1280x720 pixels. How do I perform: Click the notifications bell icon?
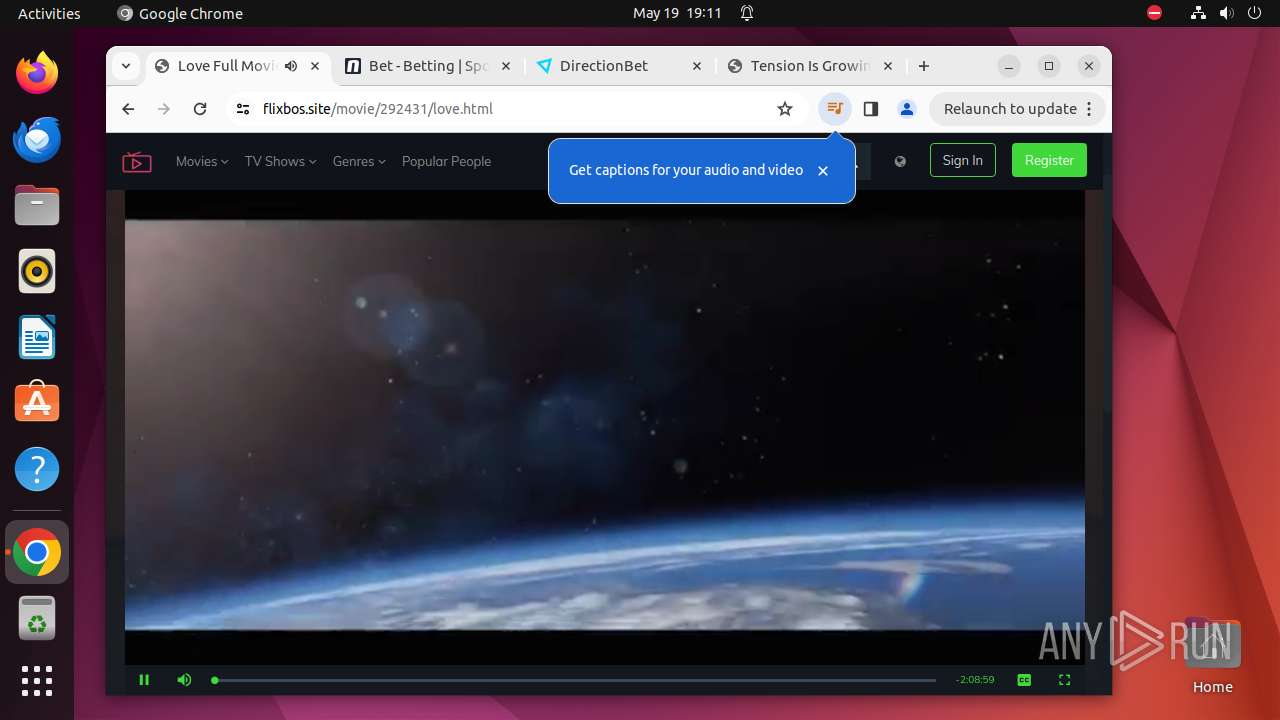pos(747,13)
